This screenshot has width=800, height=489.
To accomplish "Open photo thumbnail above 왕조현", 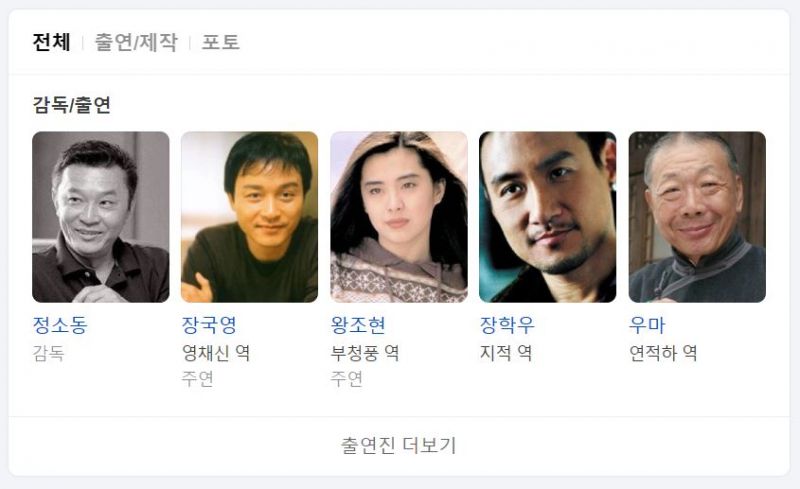I will (x=399, y=217).
